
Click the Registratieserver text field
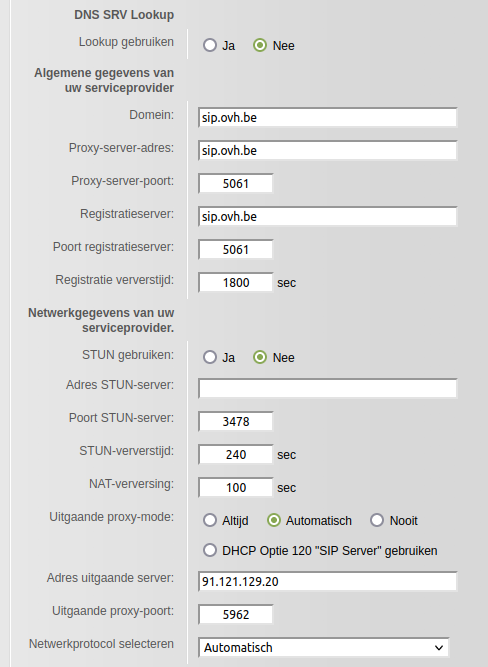pyautogui.click(x=328, y=217)
